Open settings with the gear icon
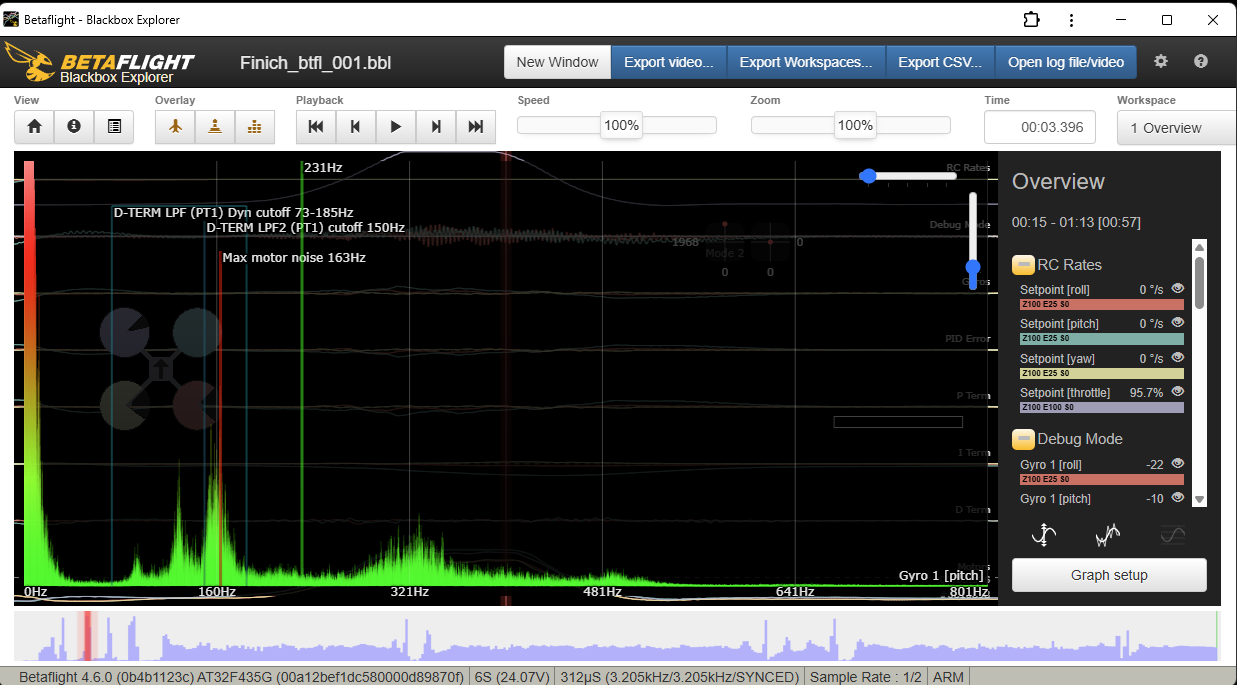The width and height of the screenshot is (1237, 685). (1161, 61)
